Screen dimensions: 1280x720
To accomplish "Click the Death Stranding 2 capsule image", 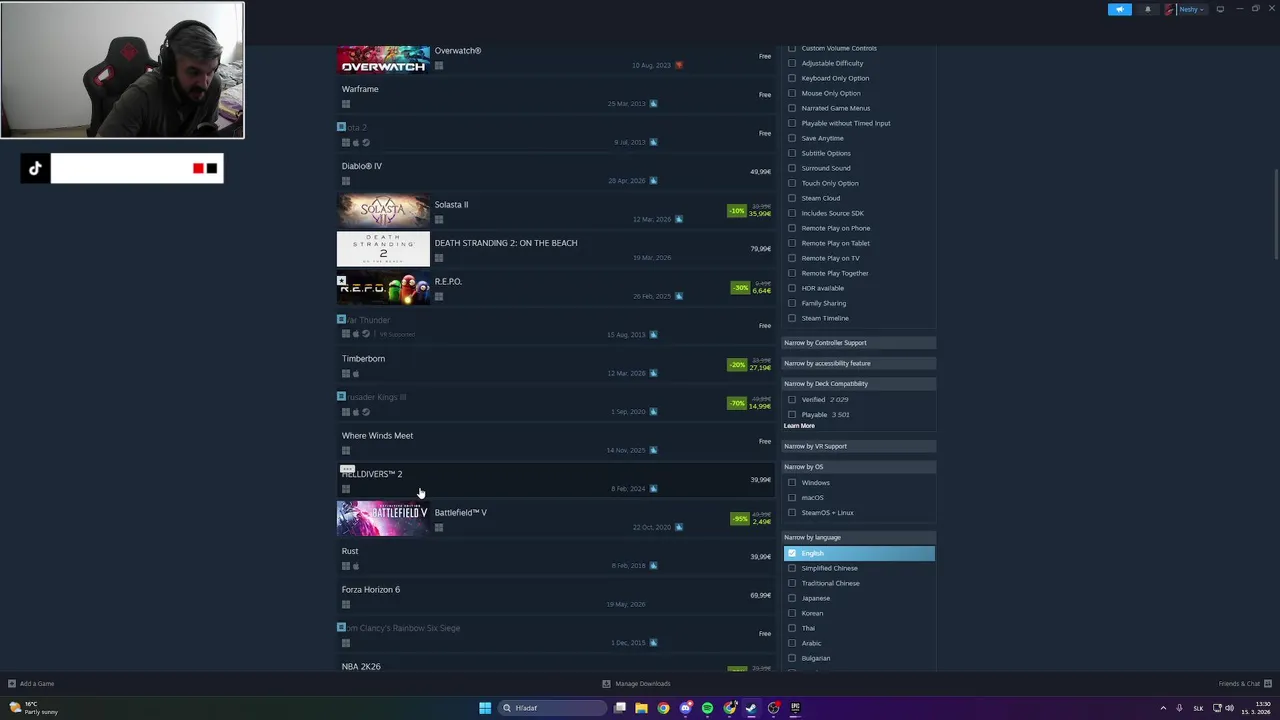I will pos(383,250).
